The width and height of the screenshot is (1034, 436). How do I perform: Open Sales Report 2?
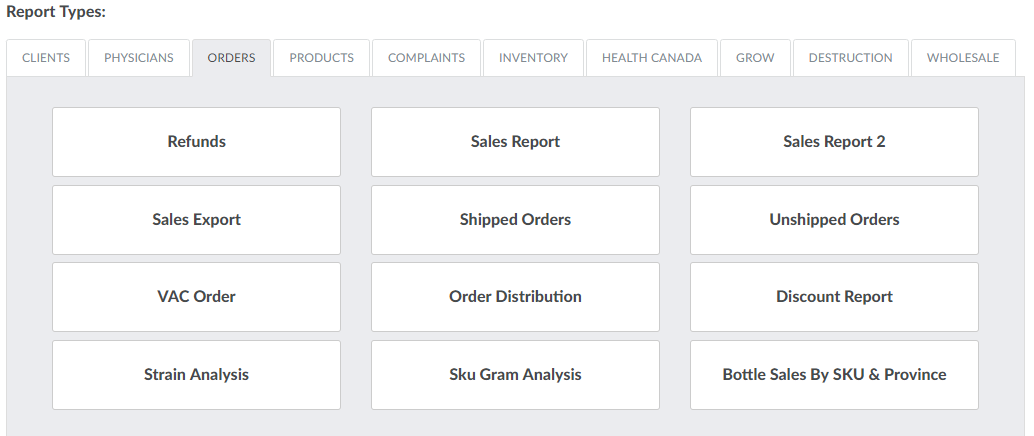[x=834, y=142]
